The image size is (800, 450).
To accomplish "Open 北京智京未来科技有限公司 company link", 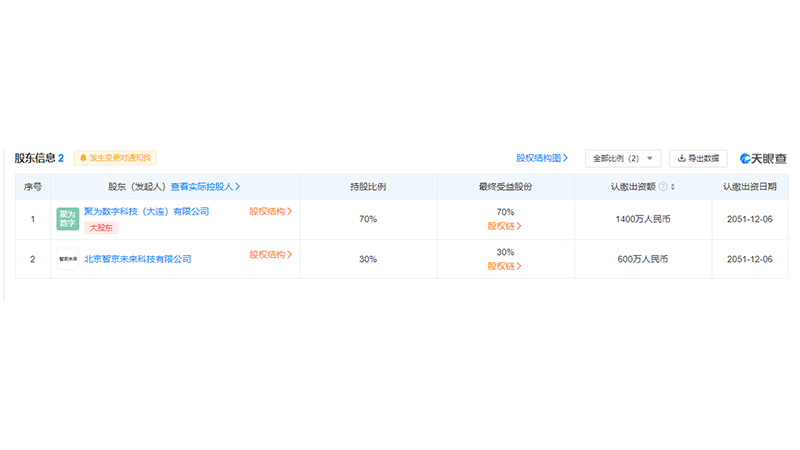I will point(138,259).
